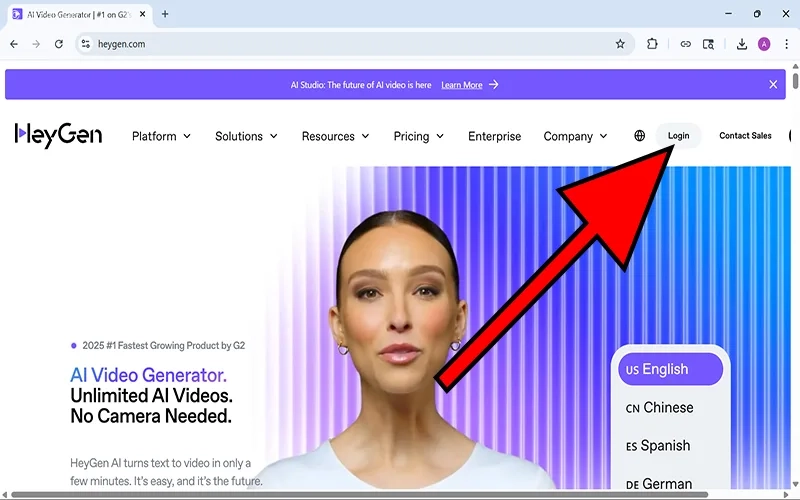Click the purple profile avatar icon

pyautogui.click(x=764, y=44)
